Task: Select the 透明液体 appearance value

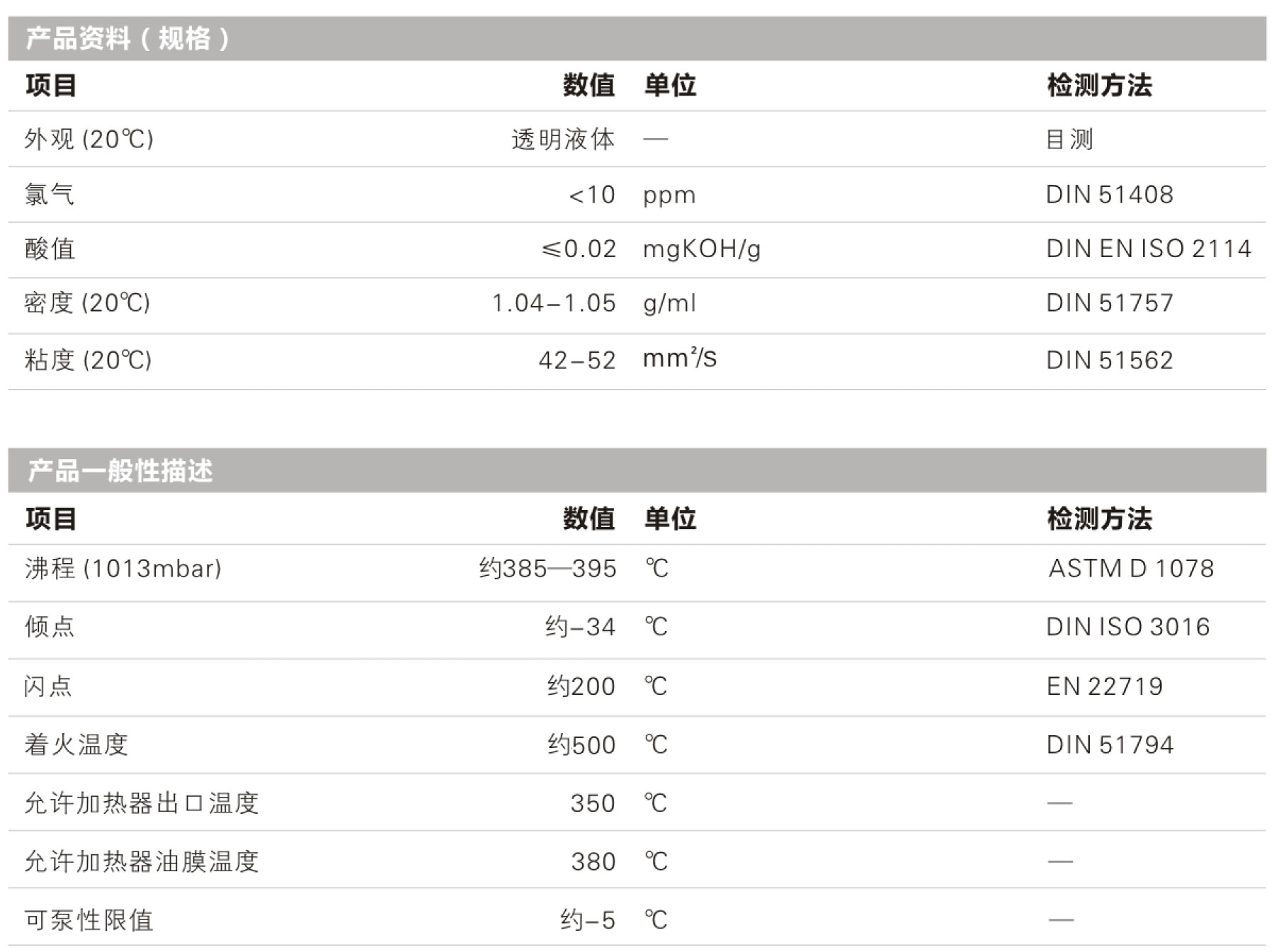Action: coord(563,140)
